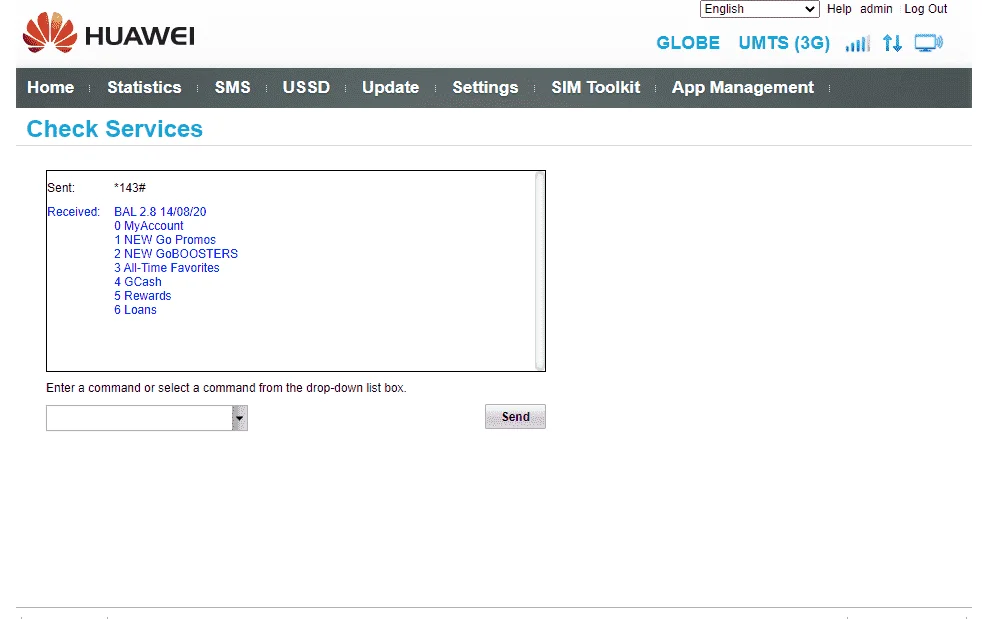Click the Huawei logo
Viewport: 986px width, 619px height.
(x=109, y=33)
